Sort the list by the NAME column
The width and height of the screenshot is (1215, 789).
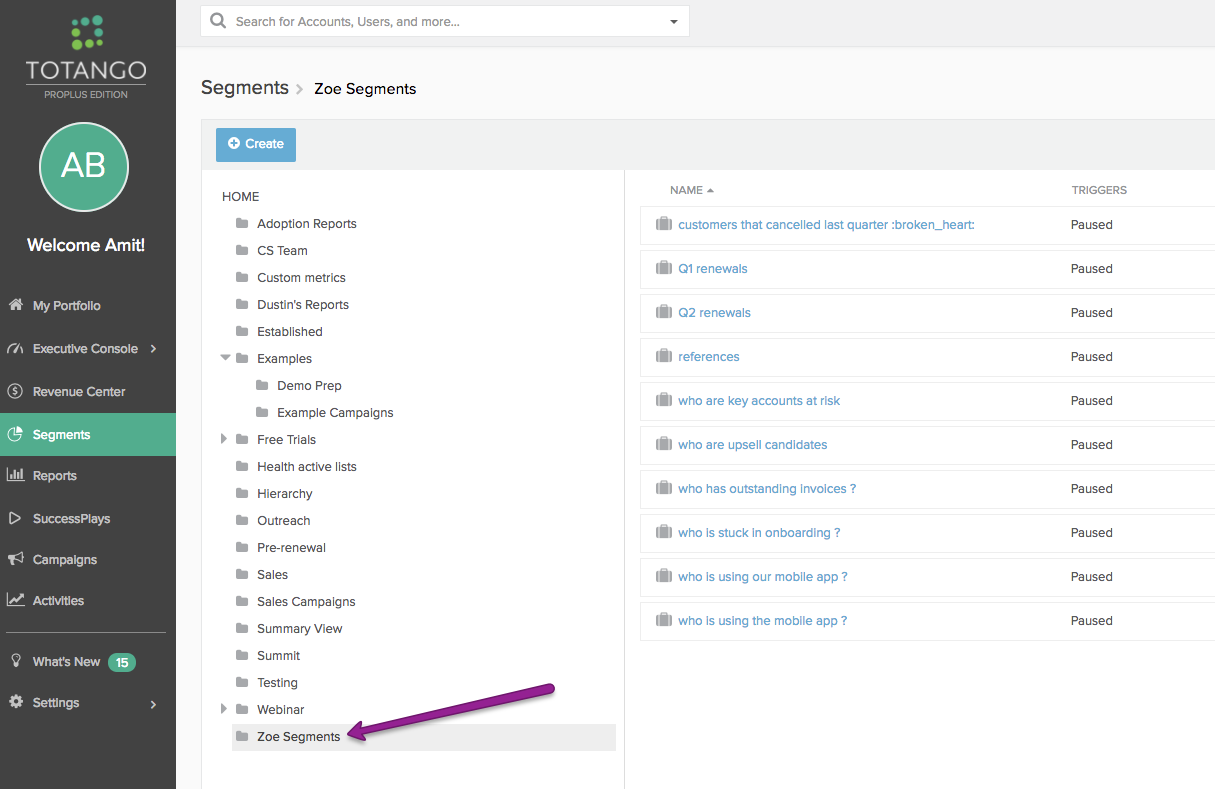pos(692,190)
